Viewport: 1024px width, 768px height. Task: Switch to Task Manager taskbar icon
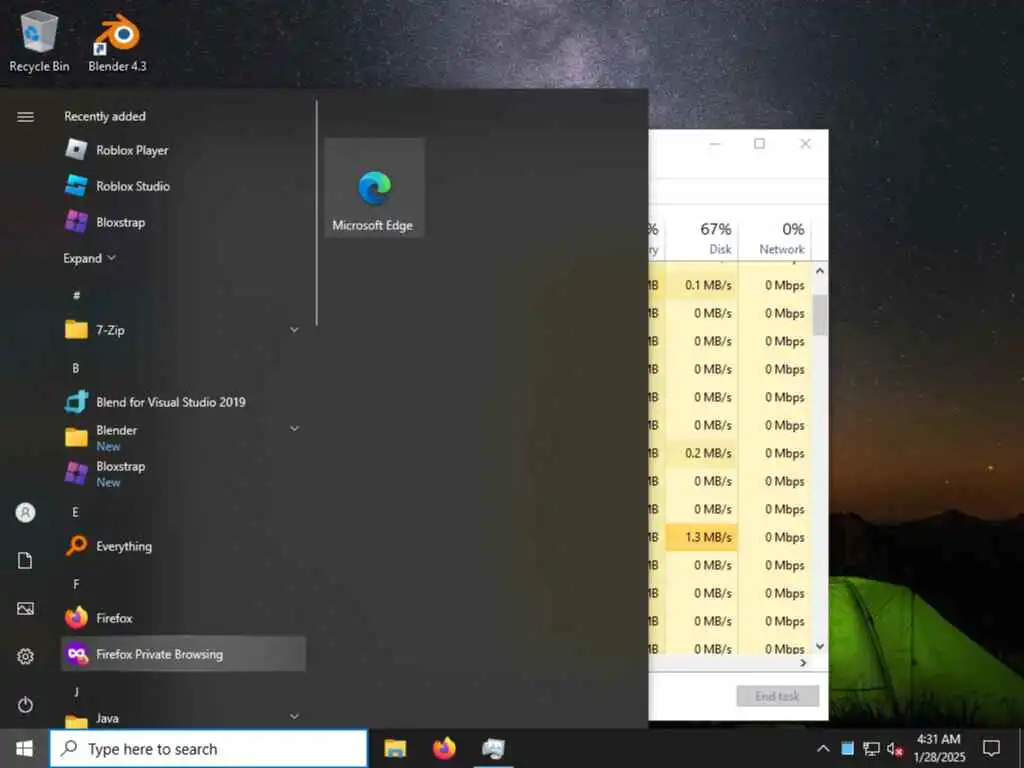coord(493,748)
